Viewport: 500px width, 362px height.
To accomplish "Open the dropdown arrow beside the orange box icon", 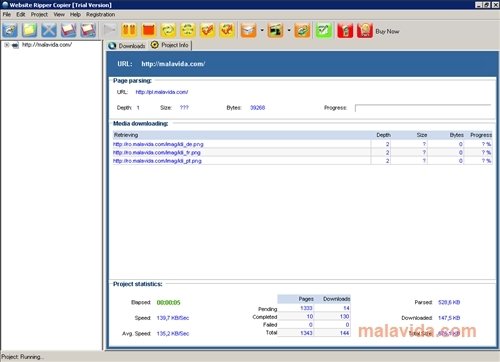I will (262, 31).
